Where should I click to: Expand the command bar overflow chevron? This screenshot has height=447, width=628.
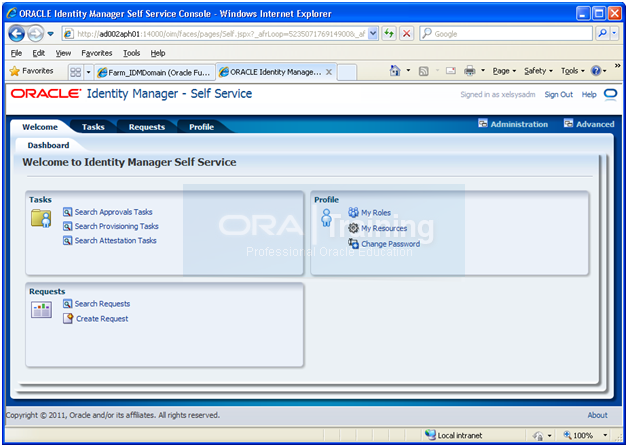tap(618, 65)
